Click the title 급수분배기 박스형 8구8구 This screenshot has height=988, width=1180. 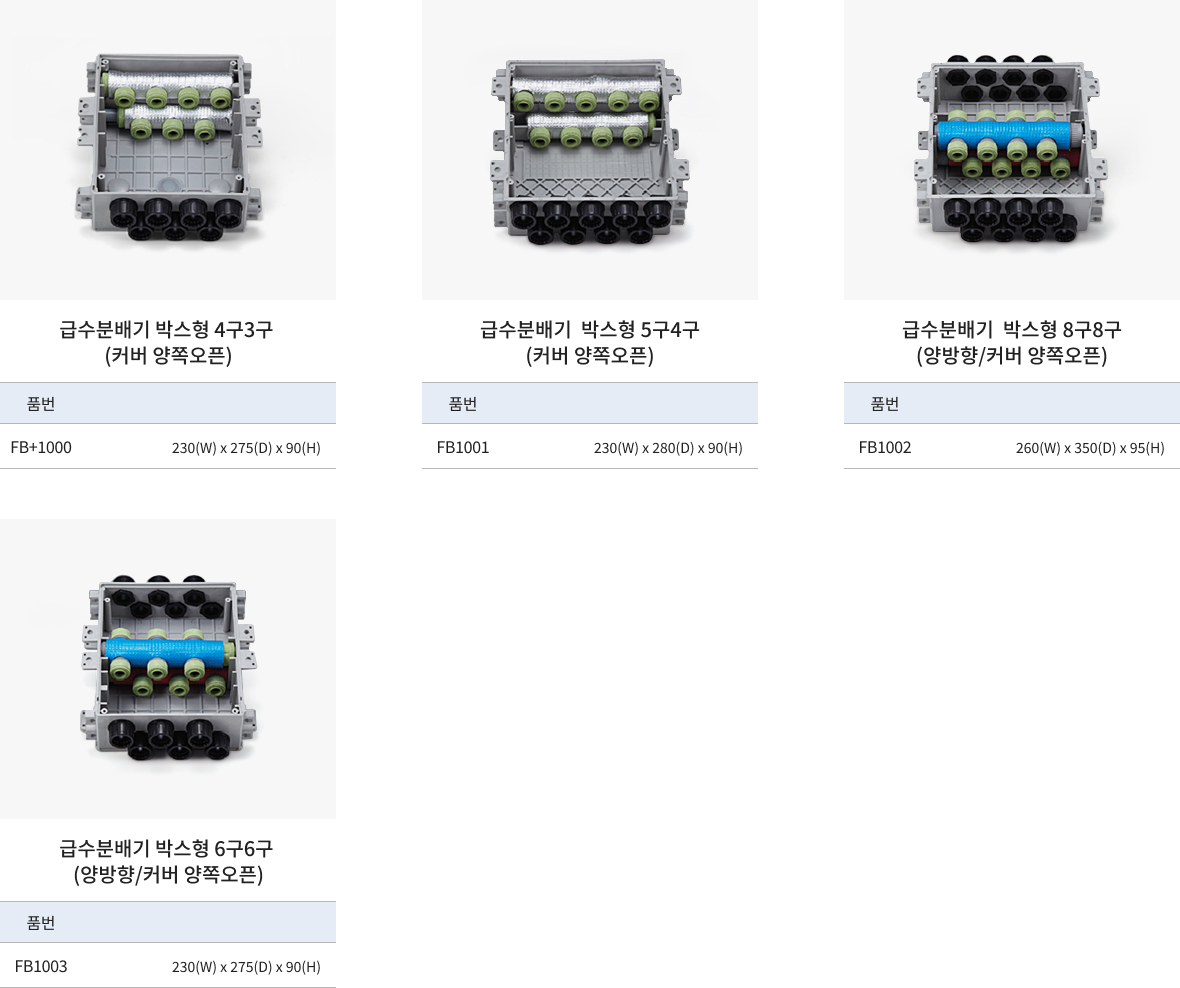(1012, 330)
